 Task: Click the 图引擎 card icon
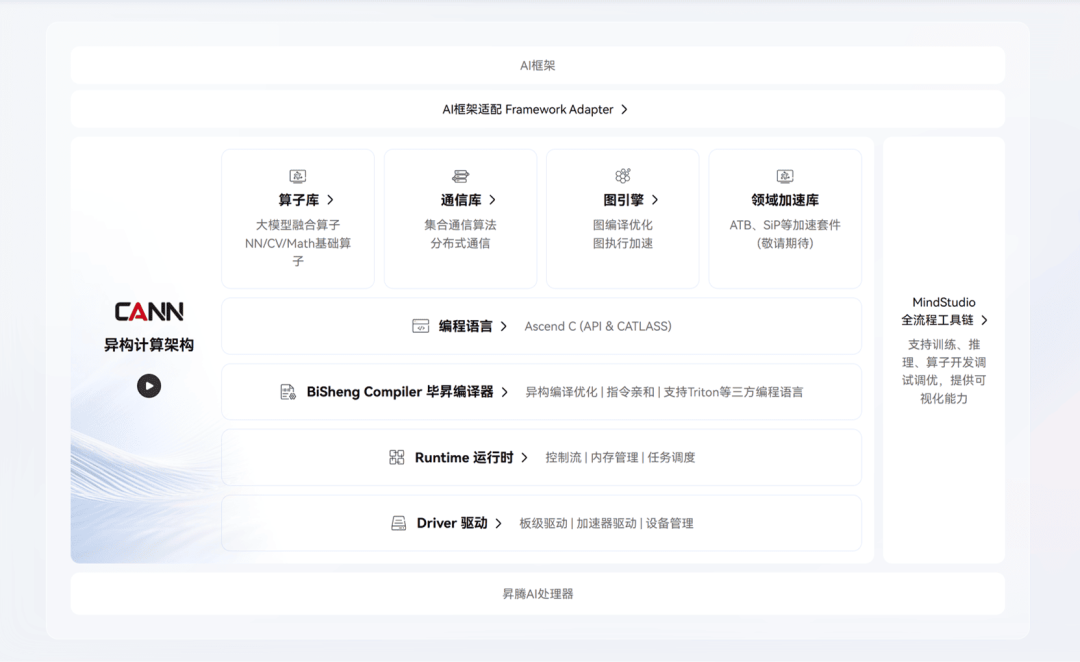click(623, 176)
